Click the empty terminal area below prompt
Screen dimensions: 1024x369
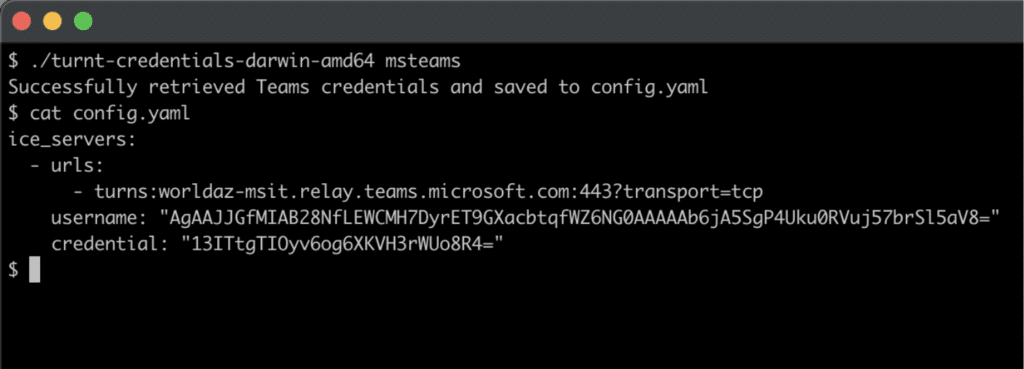tap(512, 325)
